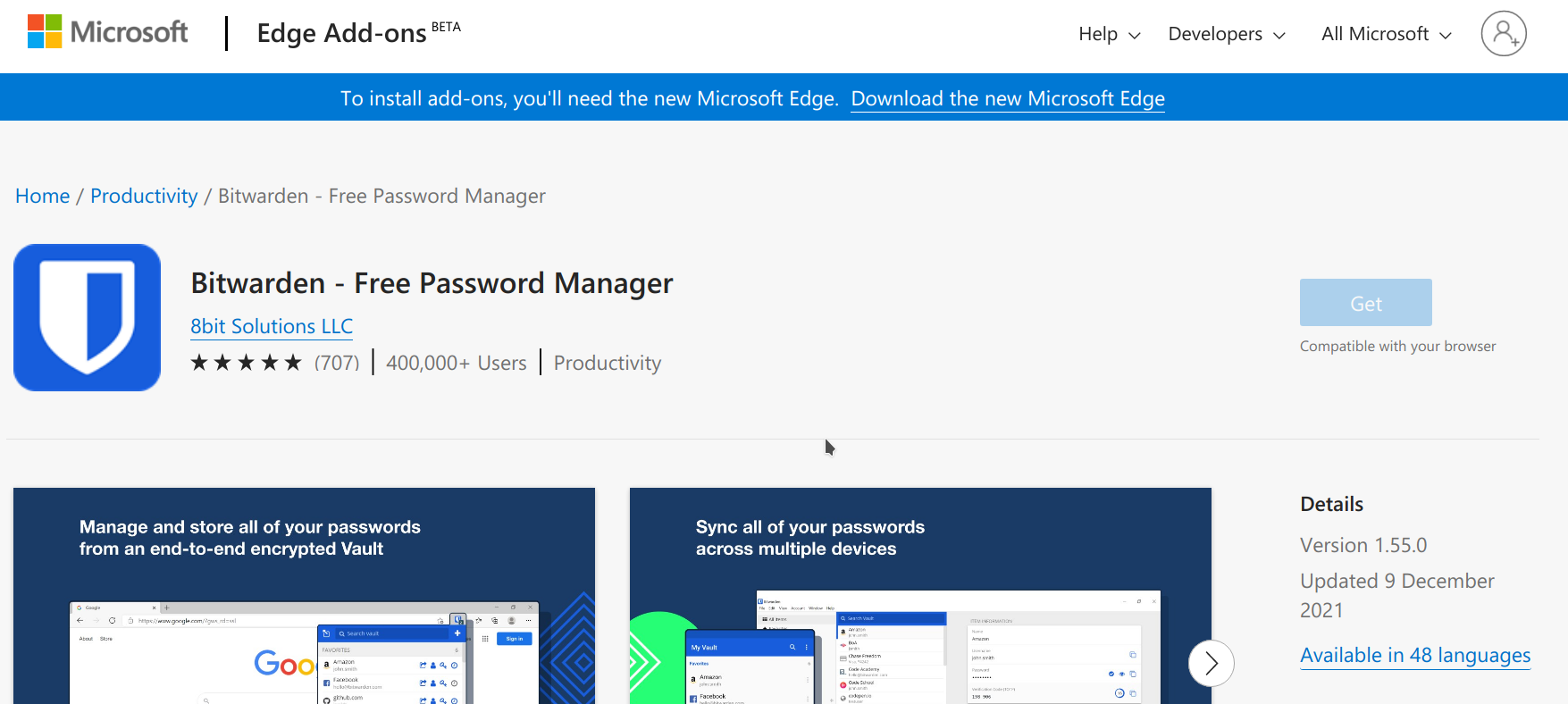The width and height of the screenshot is (1568, 704).
Task: Open the encrypted Vault screenshot
Action: 304,596
